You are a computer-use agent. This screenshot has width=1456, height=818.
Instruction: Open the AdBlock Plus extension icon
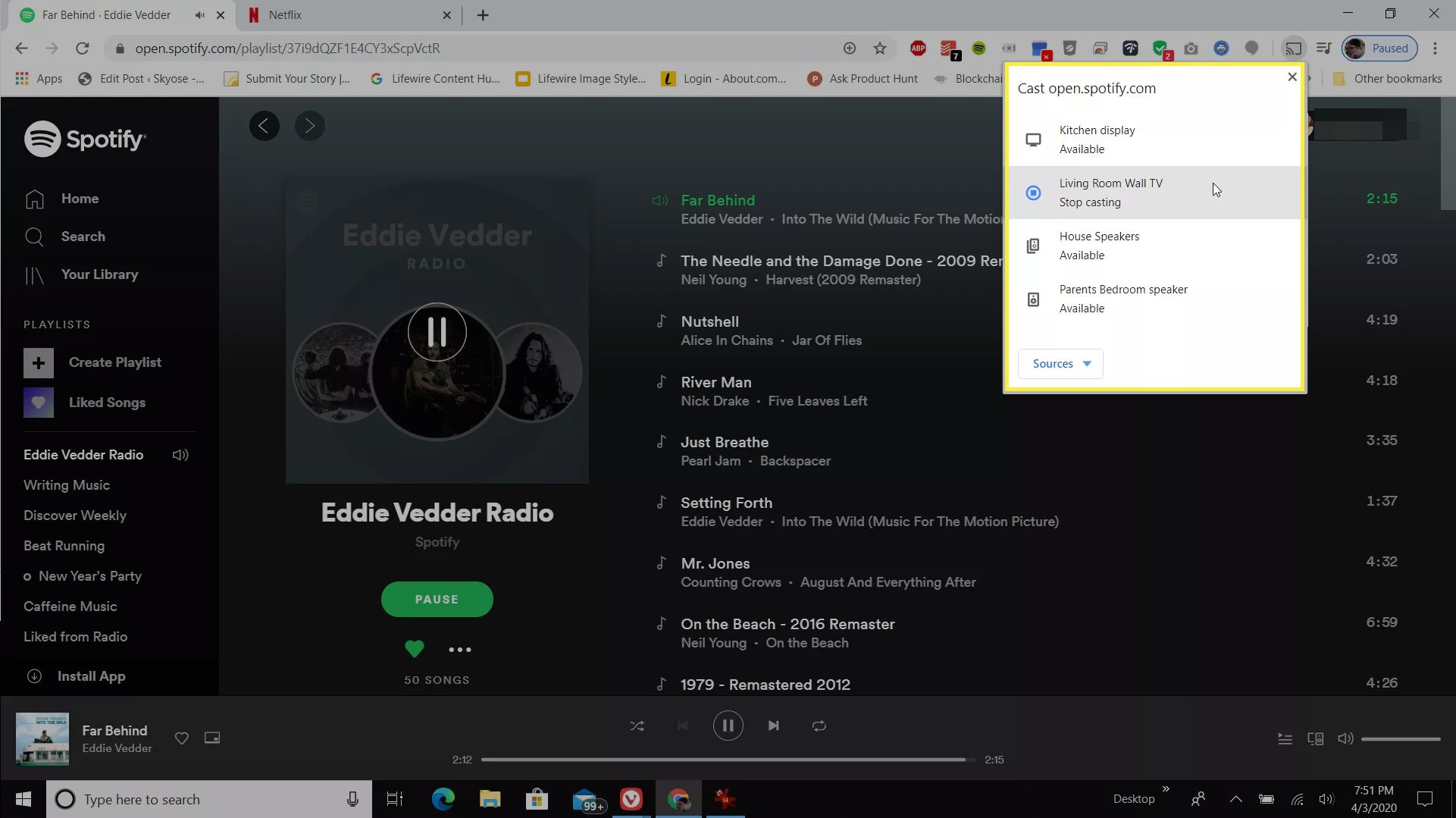pos(918,49)
